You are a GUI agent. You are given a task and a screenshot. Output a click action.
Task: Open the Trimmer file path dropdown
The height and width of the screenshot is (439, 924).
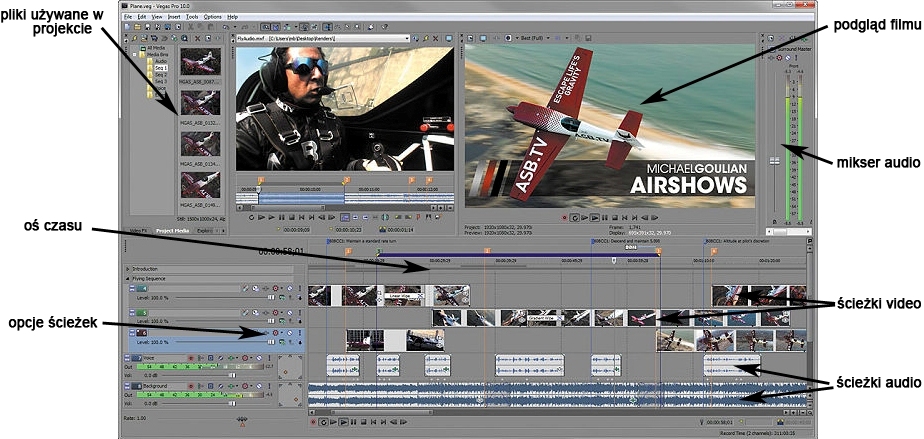[407, 38]
